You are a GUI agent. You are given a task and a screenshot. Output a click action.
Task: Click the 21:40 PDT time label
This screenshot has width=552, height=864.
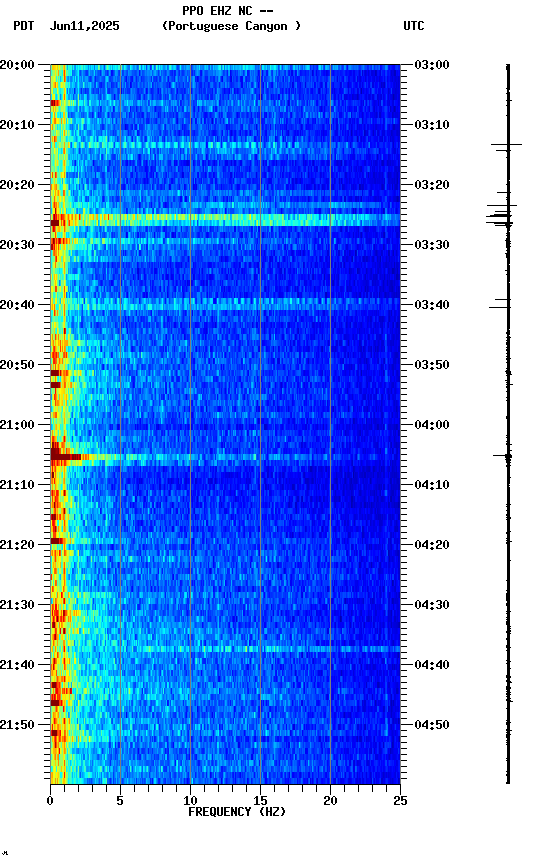(x=17, y=666)
